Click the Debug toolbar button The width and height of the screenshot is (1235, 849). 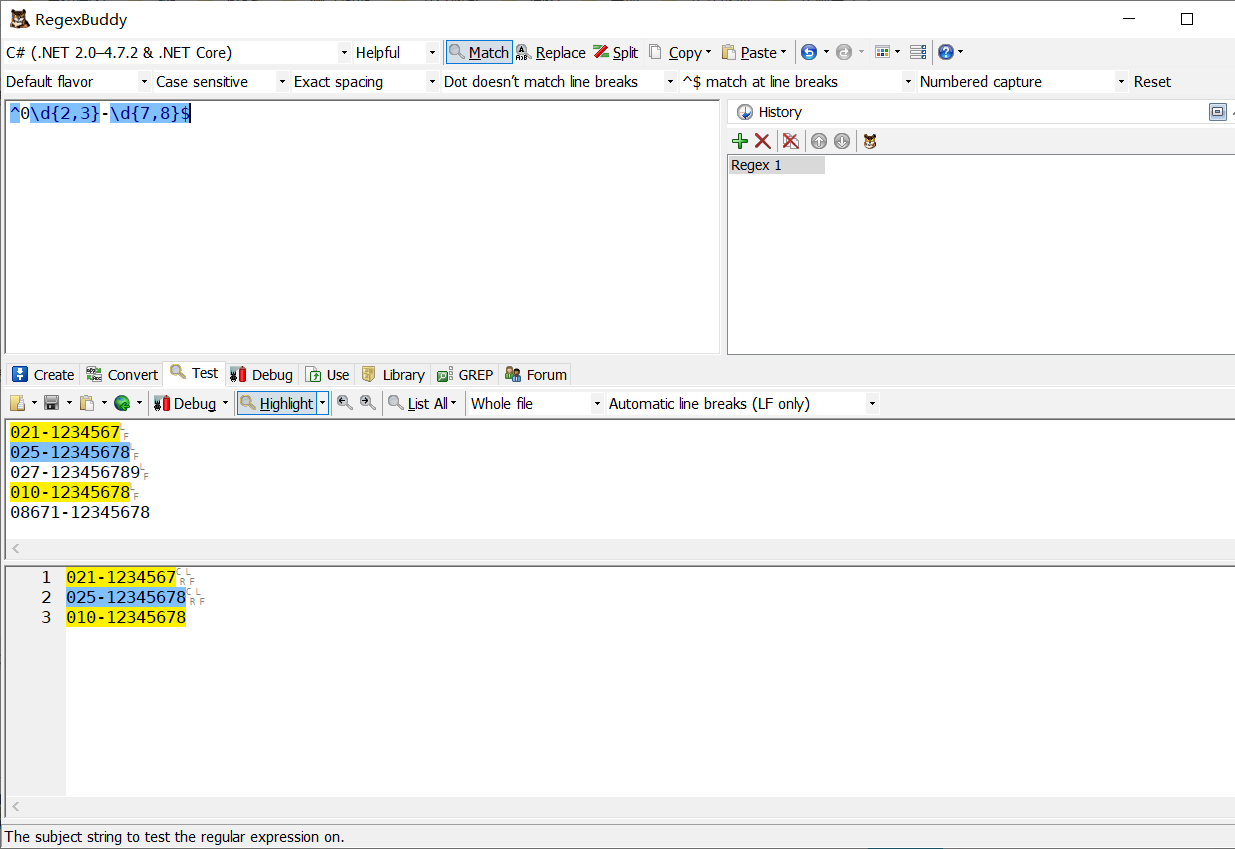point(186,403)
